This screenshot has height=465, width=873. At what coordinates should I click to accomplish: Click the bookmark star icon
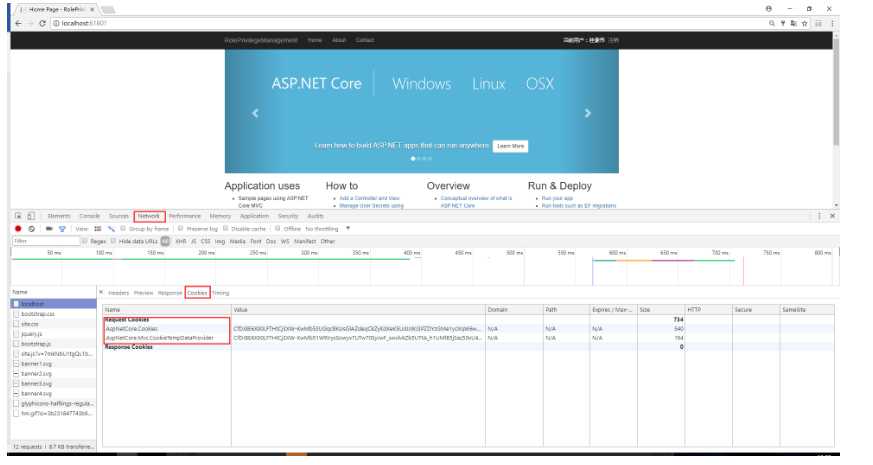point(805,23)
